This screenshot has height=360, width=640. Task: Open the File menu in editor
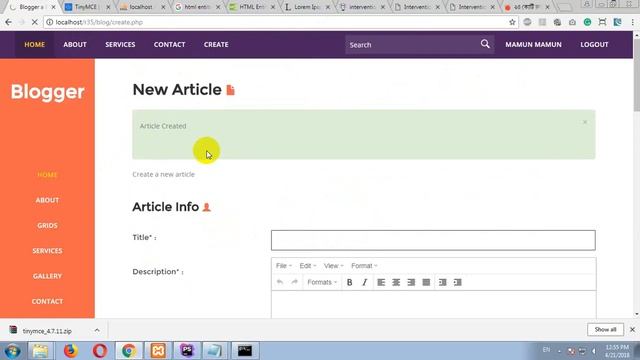[x=284, y=266]
